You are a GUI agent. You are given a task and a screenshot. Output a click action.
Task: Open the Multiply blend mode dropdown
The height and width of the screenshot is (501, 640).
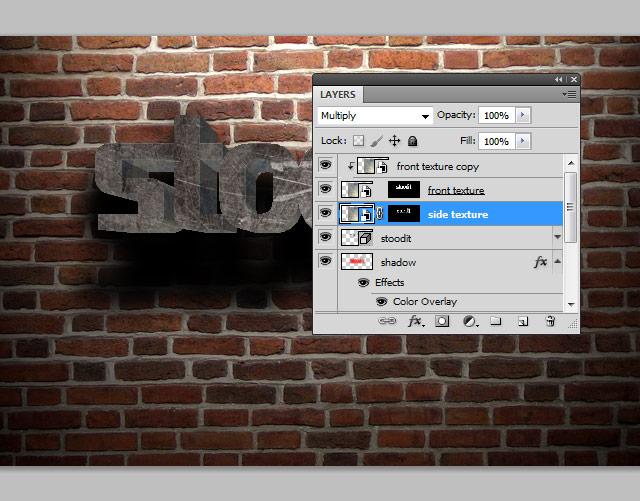pos(375,116)
